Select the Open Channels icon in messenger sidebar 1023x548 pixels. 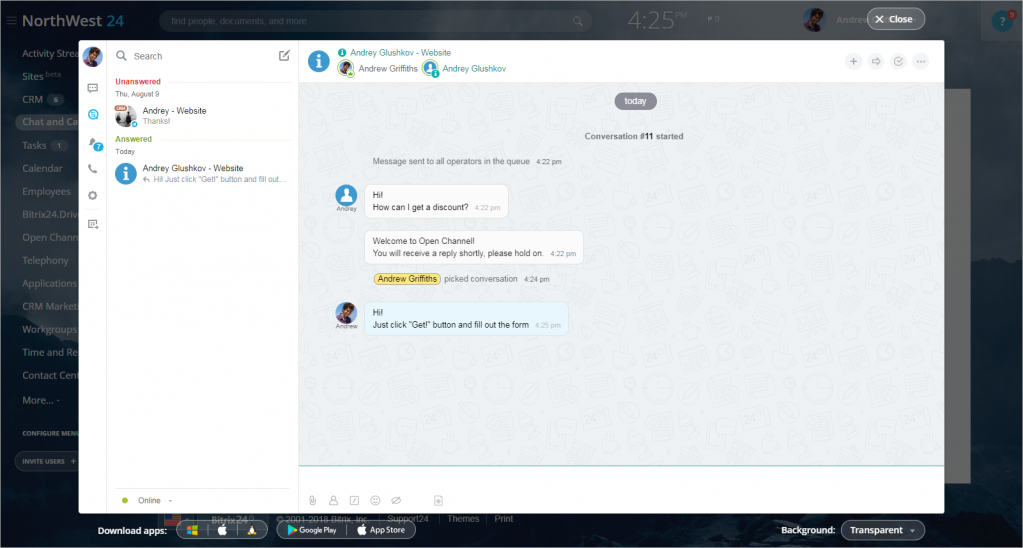tap(93, 115)
